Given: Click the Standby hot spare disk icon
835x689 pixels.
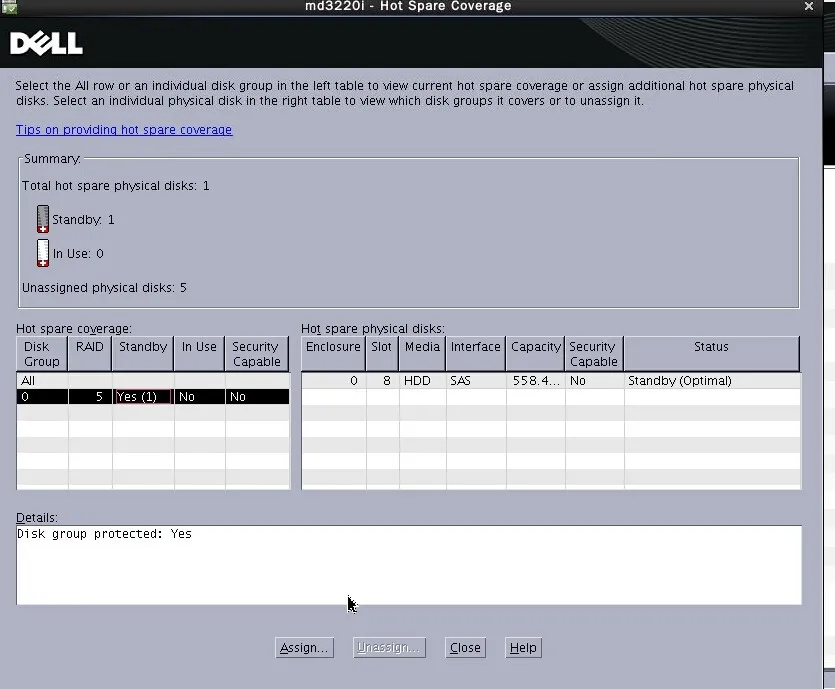Looking at the screenshot, I should pos(43,219).
